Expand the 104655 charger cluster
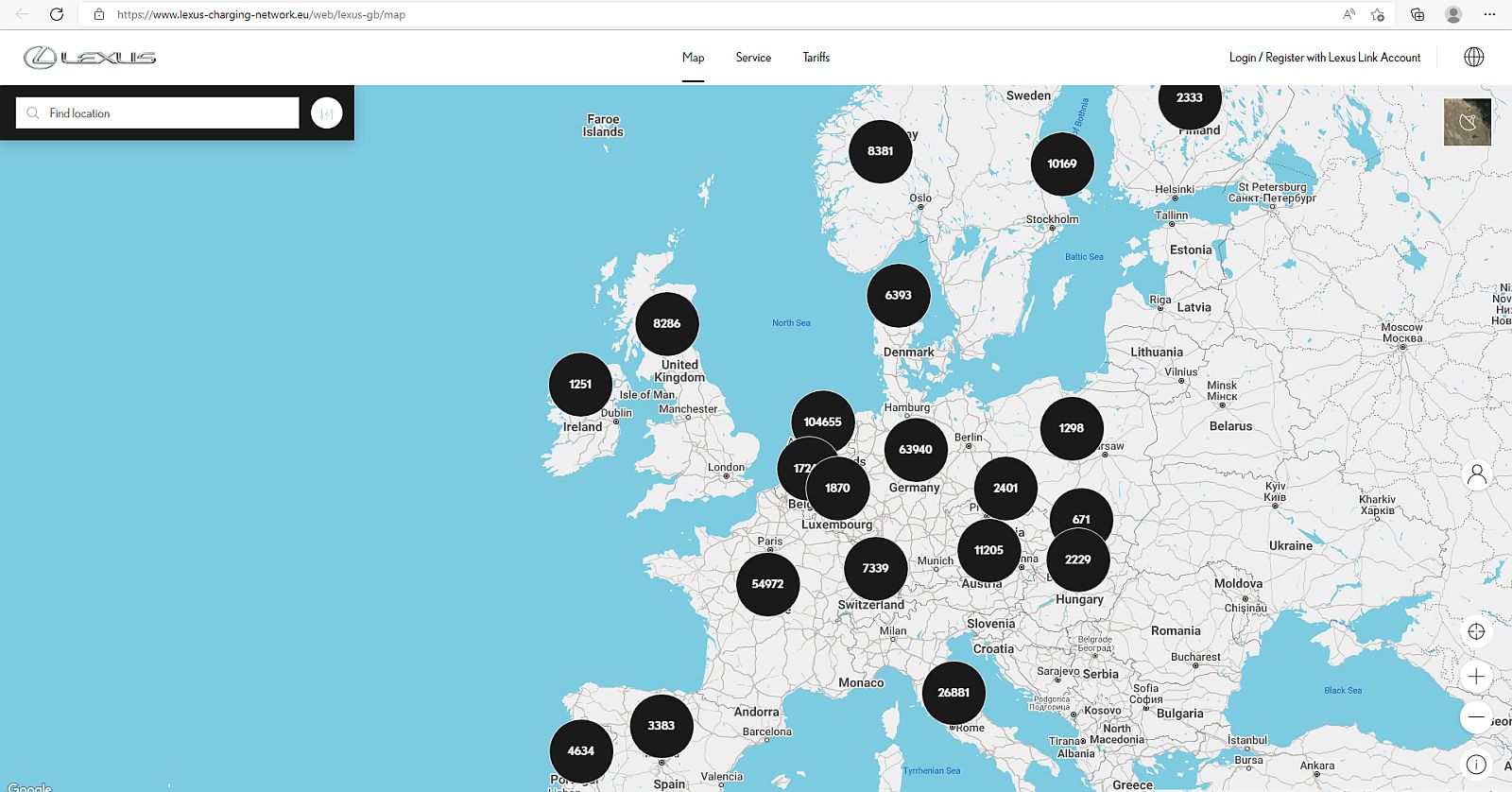This screenshot has width=1512, height=792. pyautogui.click(x=822, y=422)
